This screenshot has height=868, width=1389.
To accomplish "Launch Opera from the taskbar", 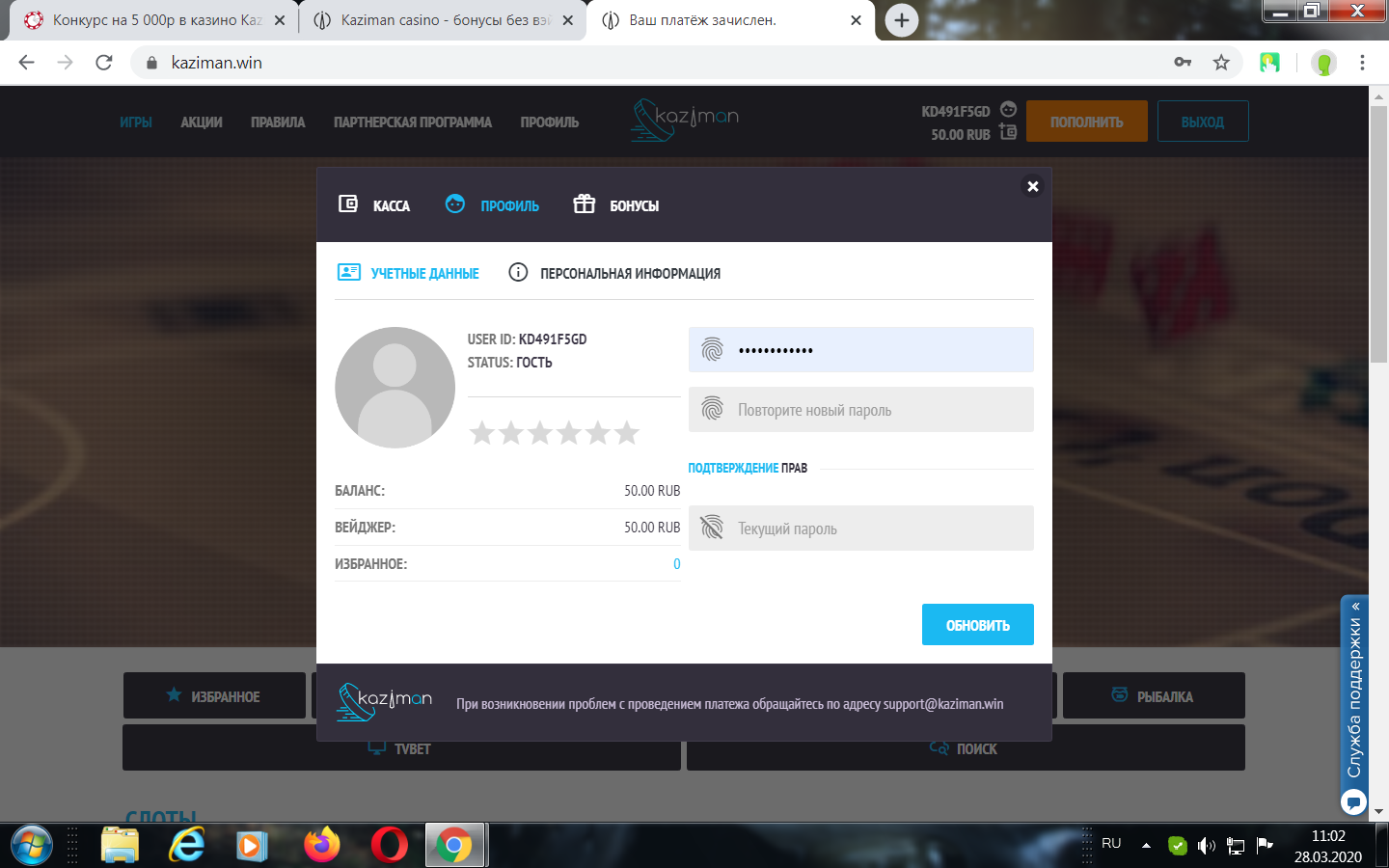I will point(389,846).
